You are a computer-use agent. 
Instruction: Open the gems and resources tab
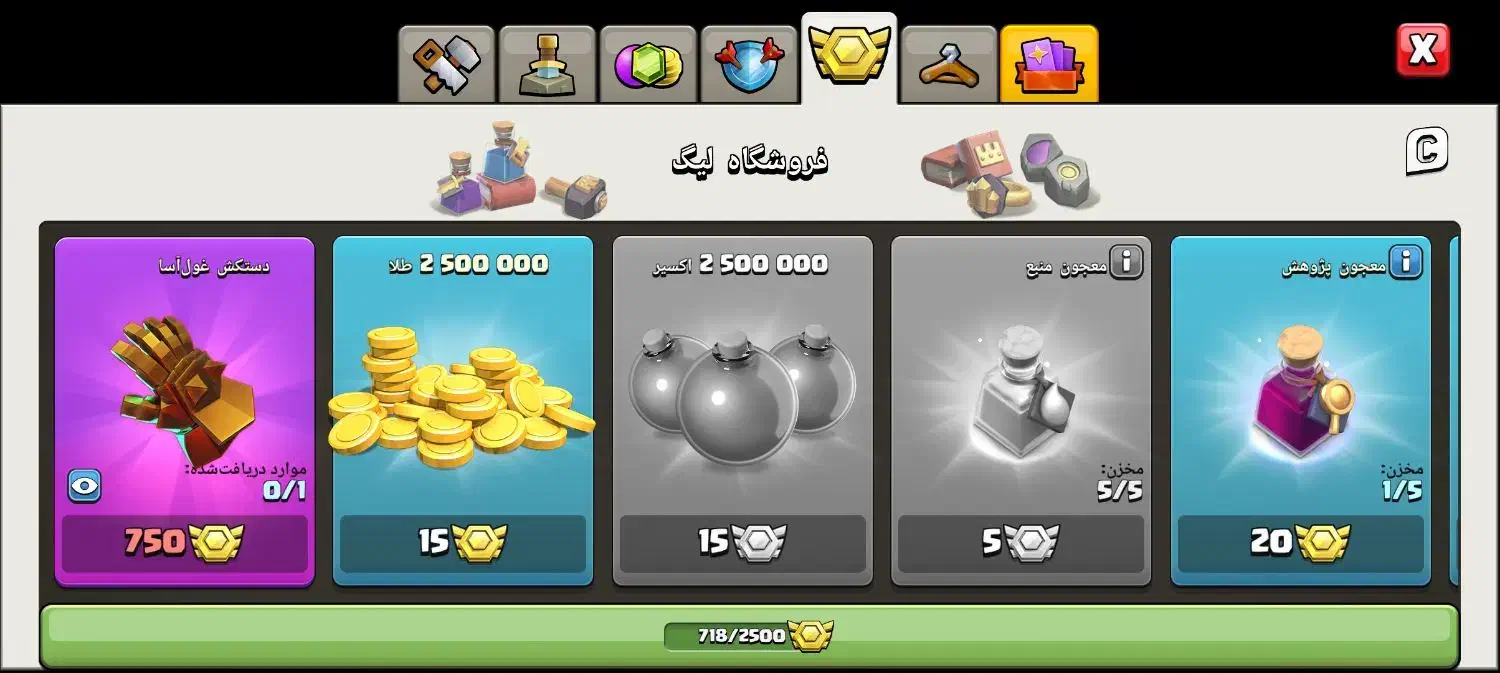[x=648, y=65]
